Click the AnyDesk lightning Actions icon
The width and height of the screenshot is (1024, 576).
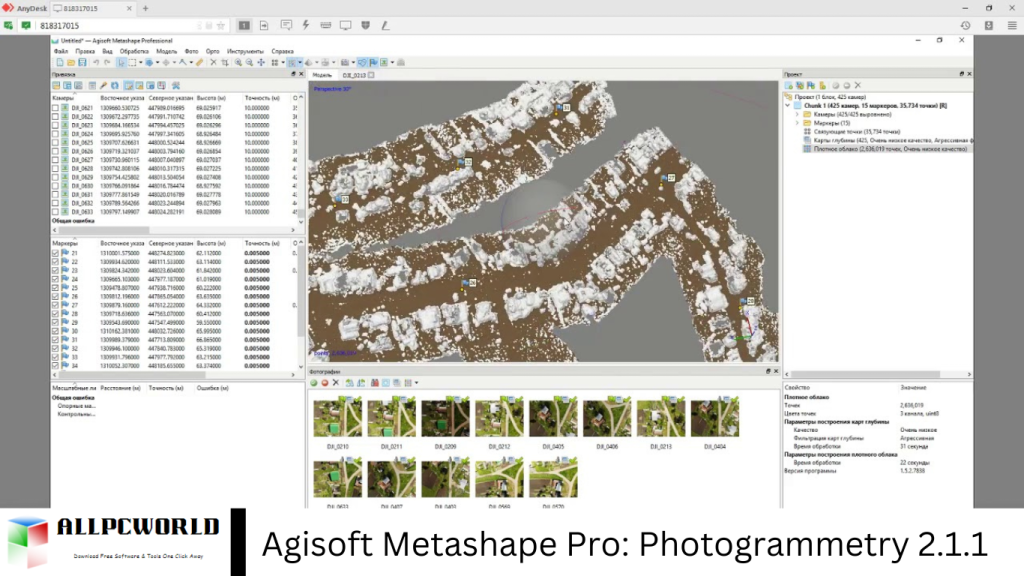(306, 25)
